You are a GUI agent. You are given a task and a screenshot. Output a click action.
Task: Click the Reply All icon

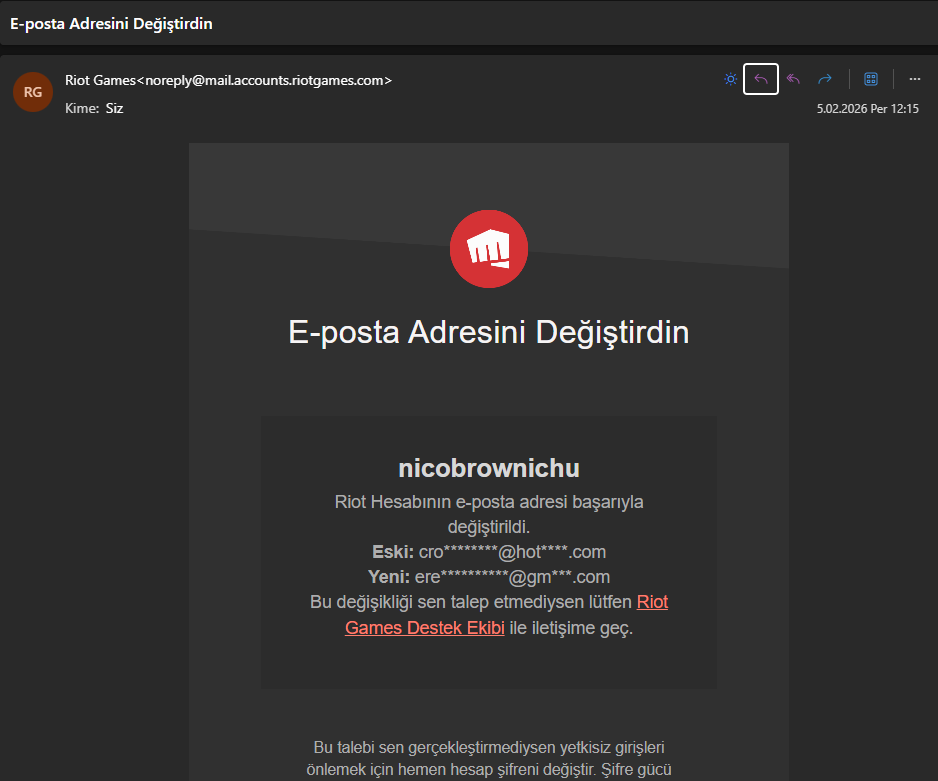[x=793, y=79]
